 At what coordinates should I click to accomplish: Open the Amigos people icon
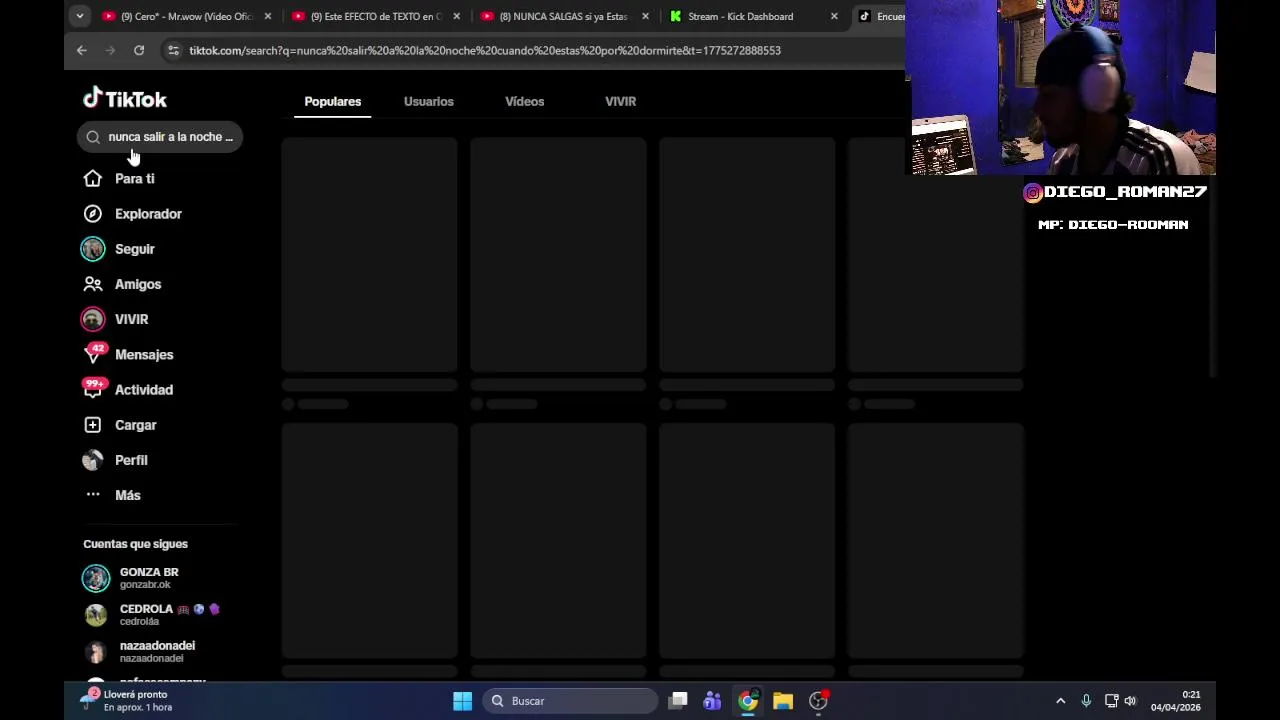[x=93, y=284]
